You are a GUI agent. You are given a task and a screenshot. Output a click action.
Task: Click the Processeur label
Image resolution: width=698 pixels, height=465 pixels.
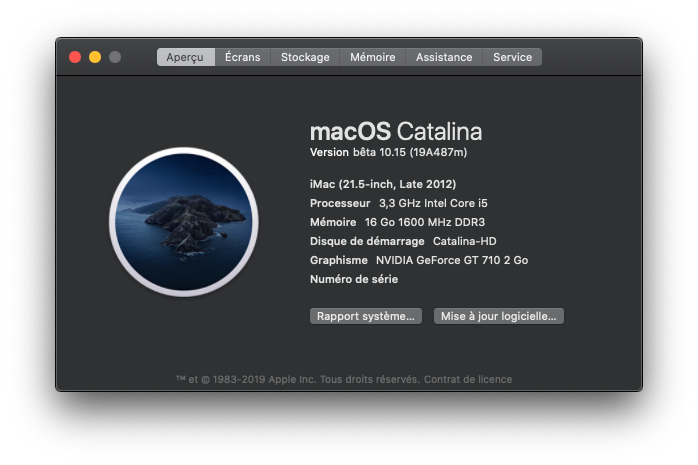[340, 203]
